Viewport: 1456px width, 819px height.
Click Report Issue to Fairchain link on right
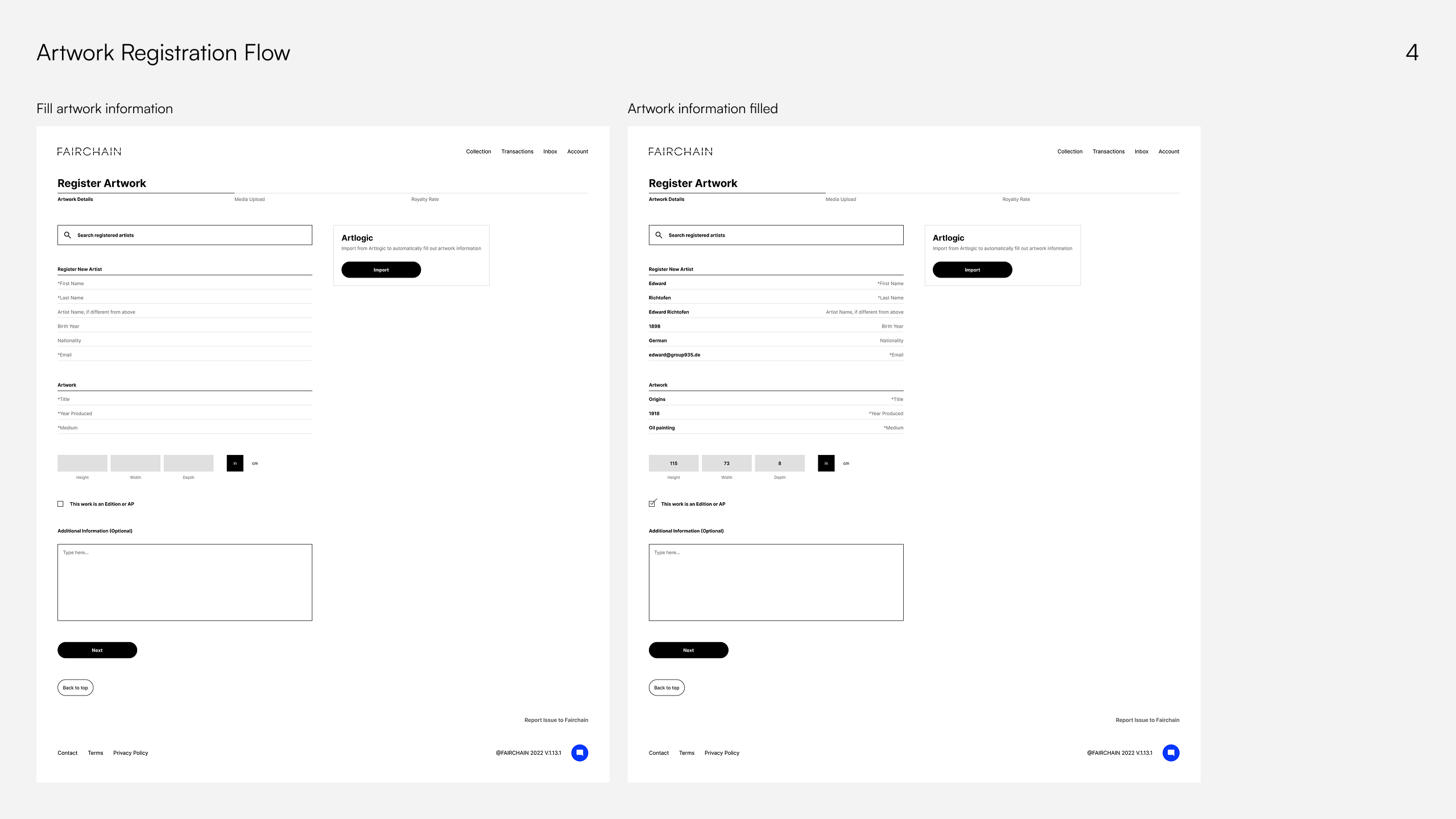(x=1147, y=720)
